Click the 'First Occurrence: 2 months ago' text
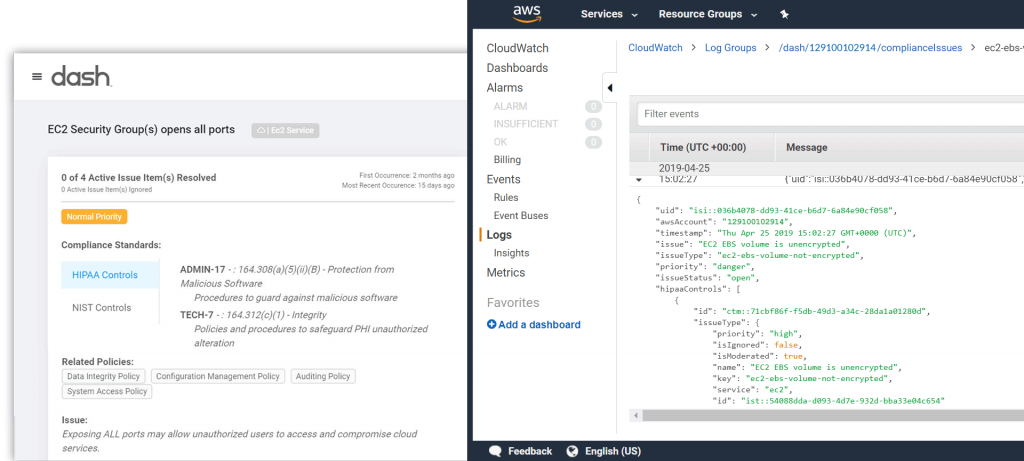This screenshot has width=1024, height=461. pyautogui.click(x=407, y=176)
